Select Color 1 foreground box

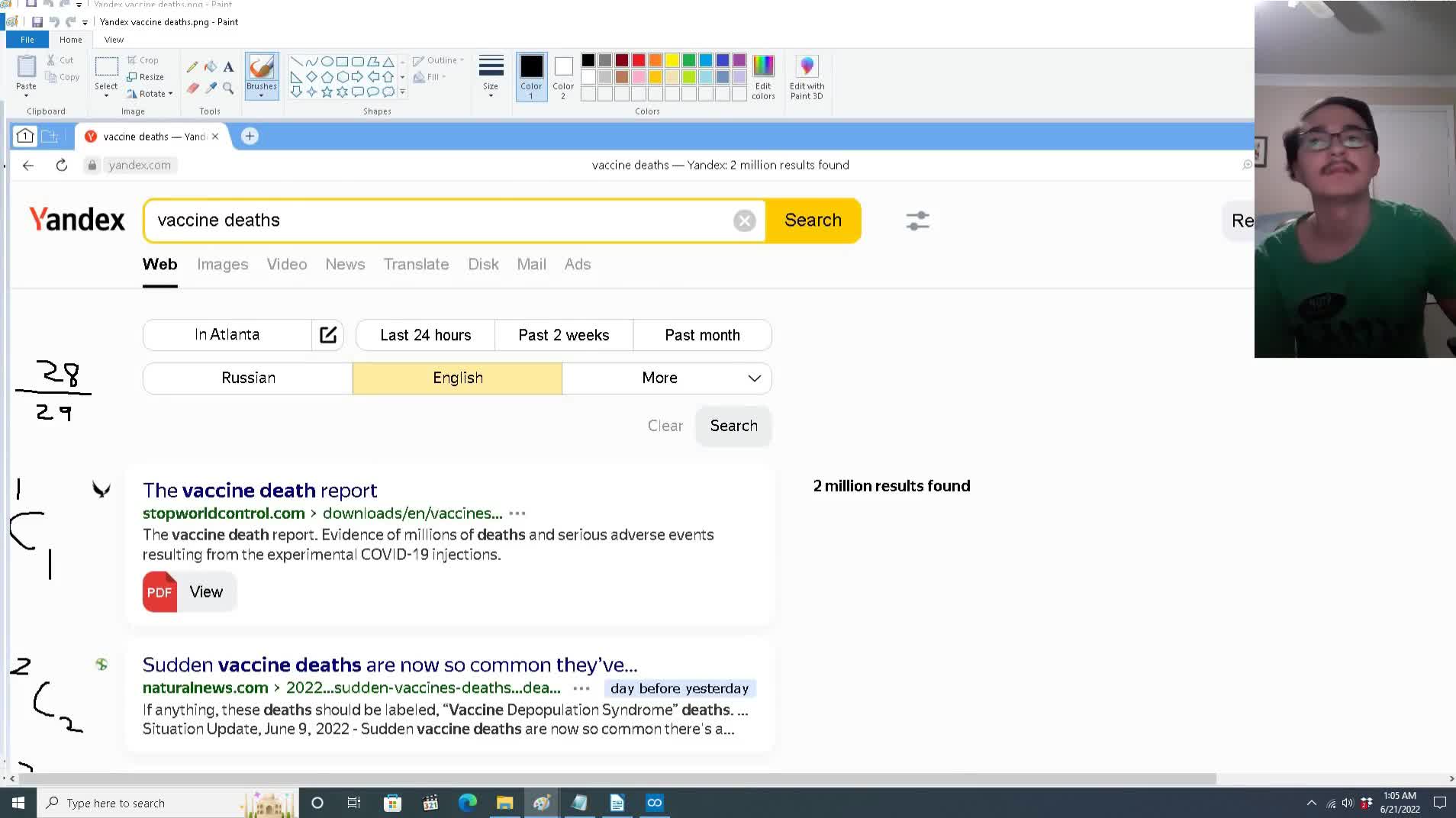click(x=531, y=76)
